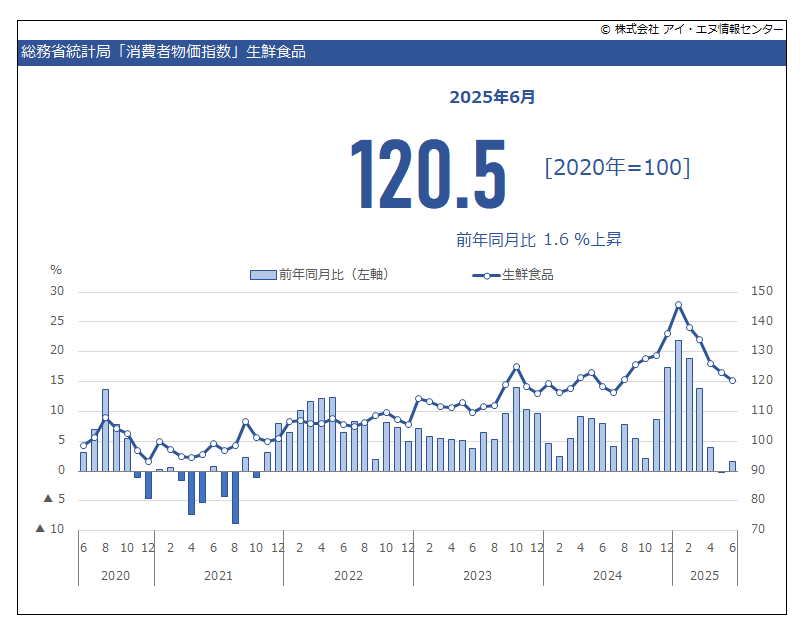804x635 pixels.
Task: Click the tall bar for August 2020
Action: (105, 430)
